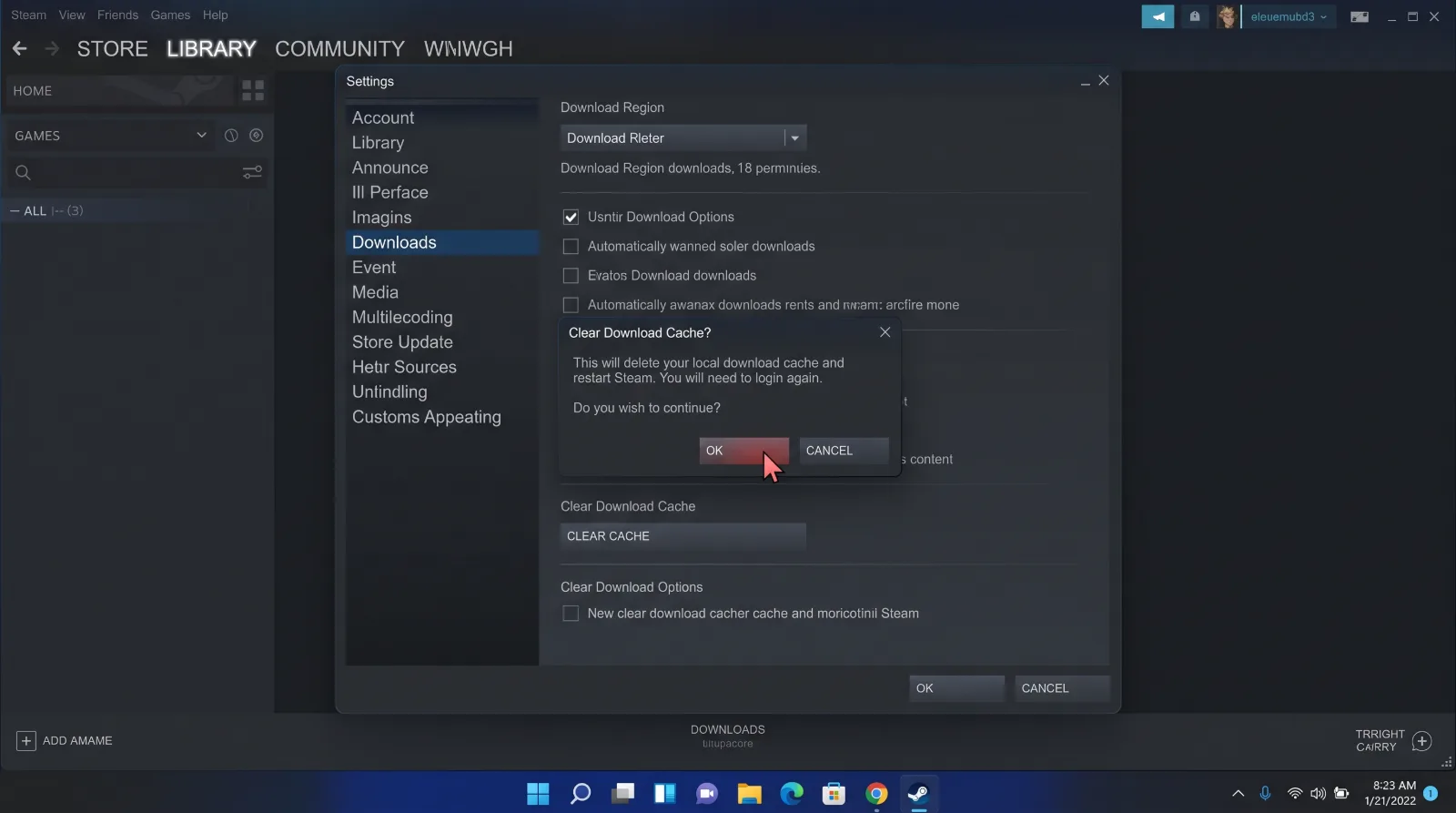This screenshot has width=1456, height=813.
Task: Click the recent clock icon beside GAMES
Action: 231,136
